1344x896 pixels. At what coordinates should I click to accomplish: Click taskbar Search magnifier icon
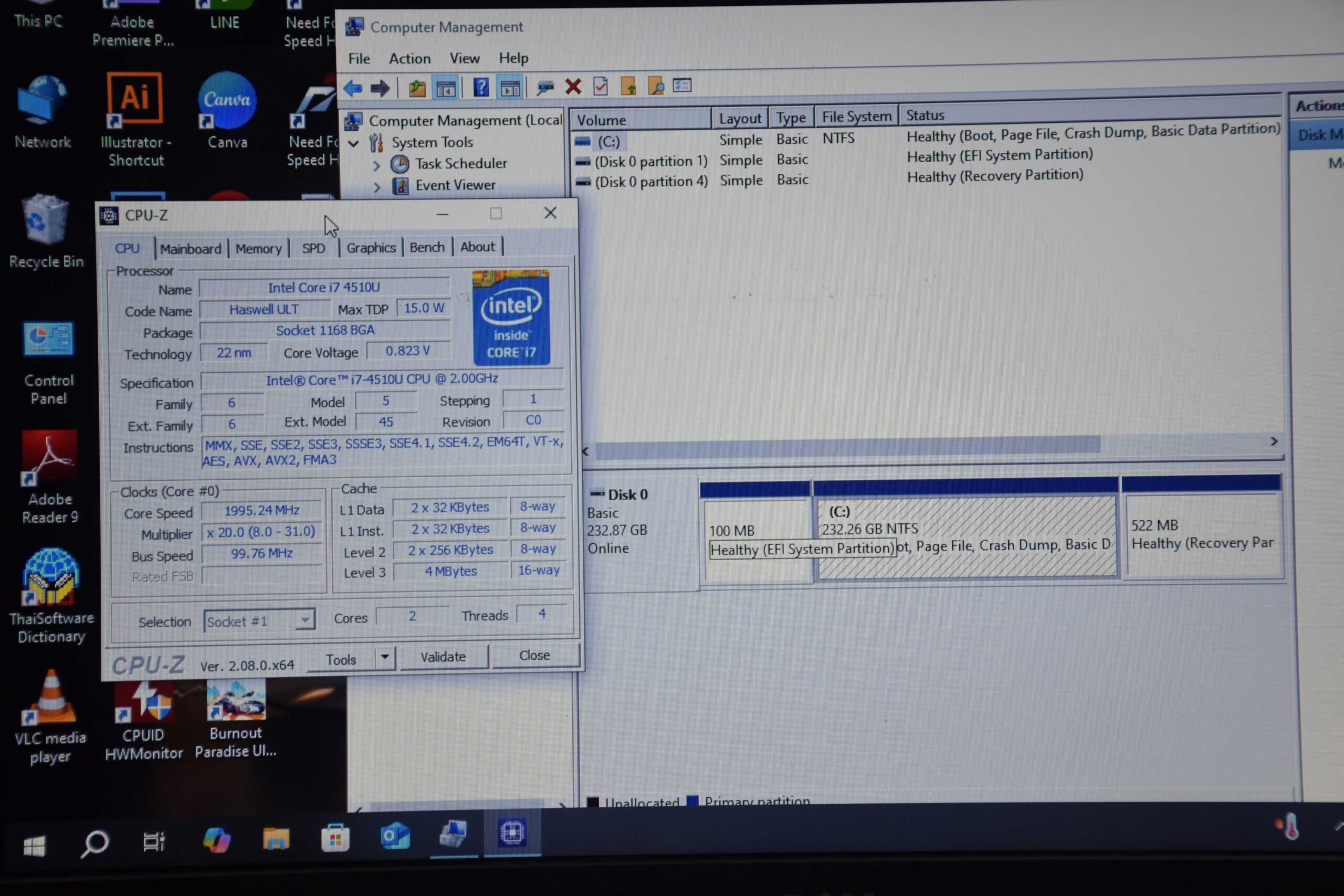pyautogui.click(x=94, y=844)
